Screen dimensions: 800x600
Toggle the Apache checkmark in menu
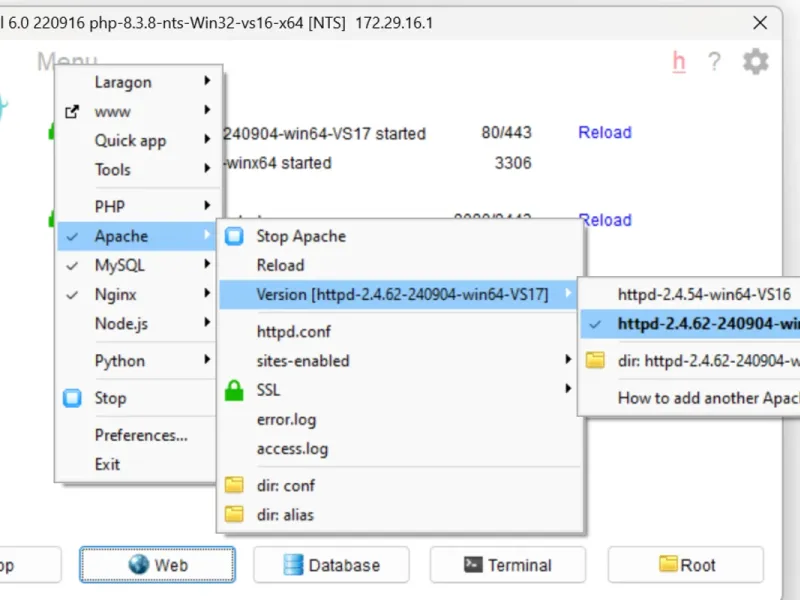(x=72, y=237)
